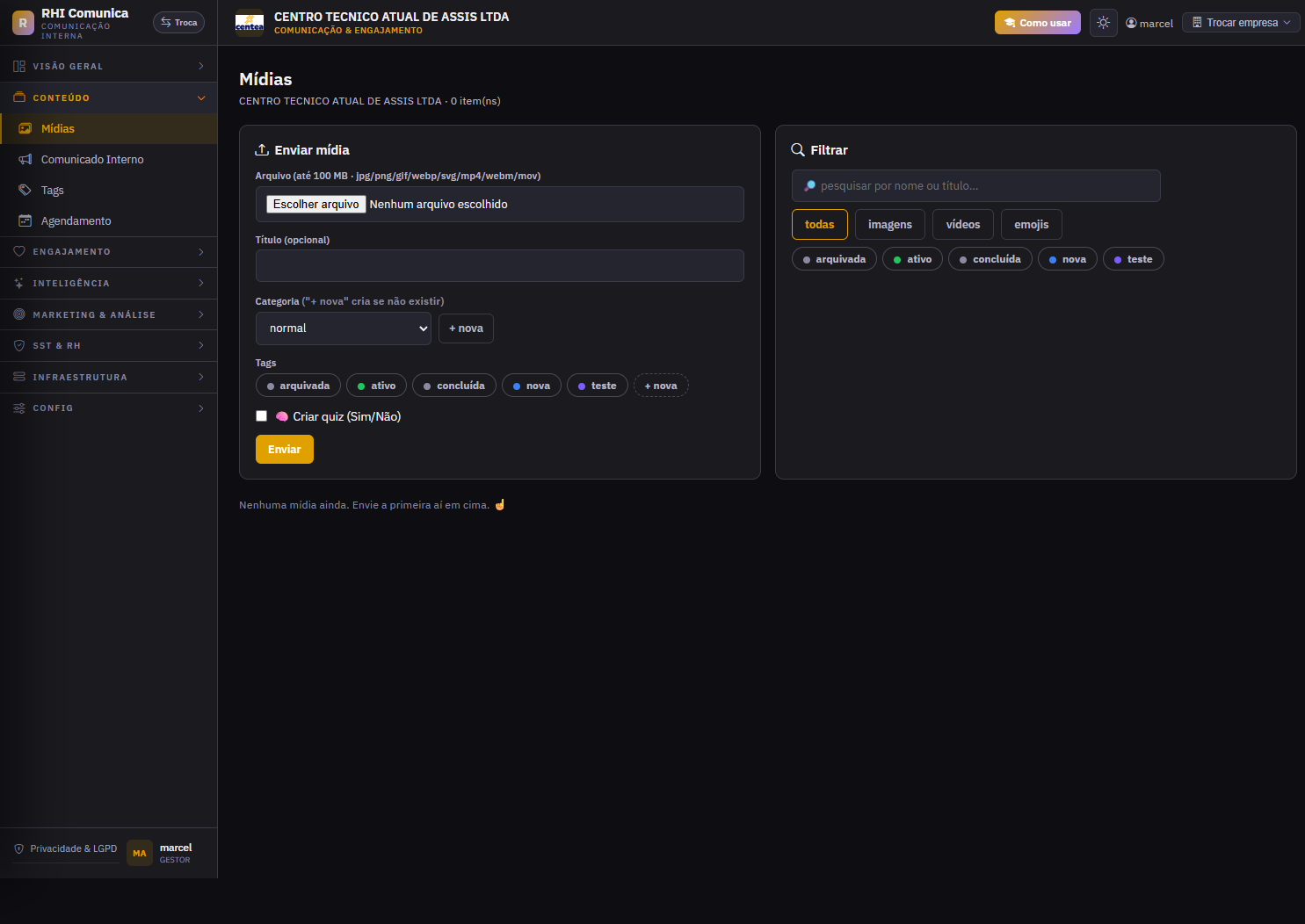Viewport: 1305px width, 924px height.
Task: Click Escolher arquivo button
Action: pos(316,204)
